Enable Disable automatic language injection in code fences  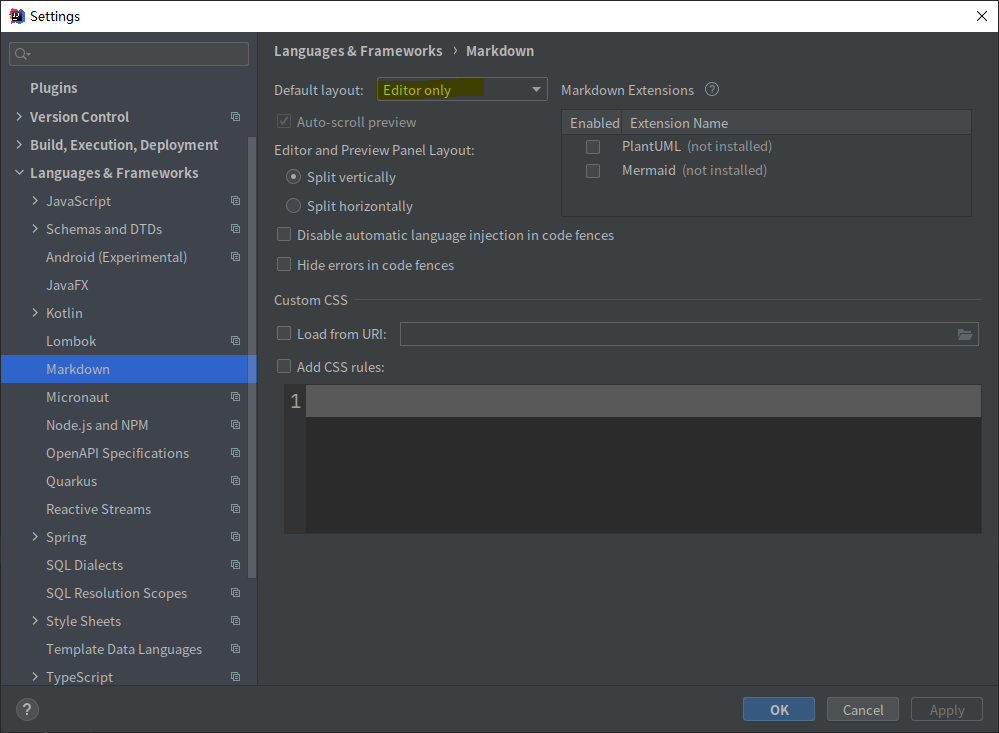coord(284,235)
